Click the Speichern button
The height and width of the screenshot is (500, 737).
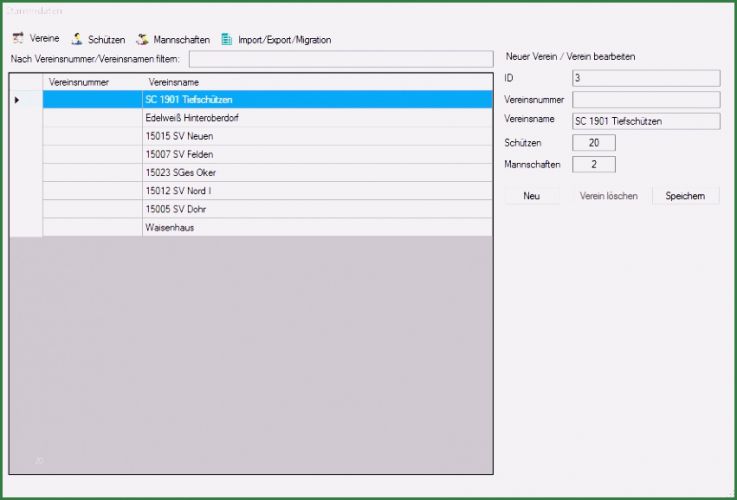click(x=685, y=196)
